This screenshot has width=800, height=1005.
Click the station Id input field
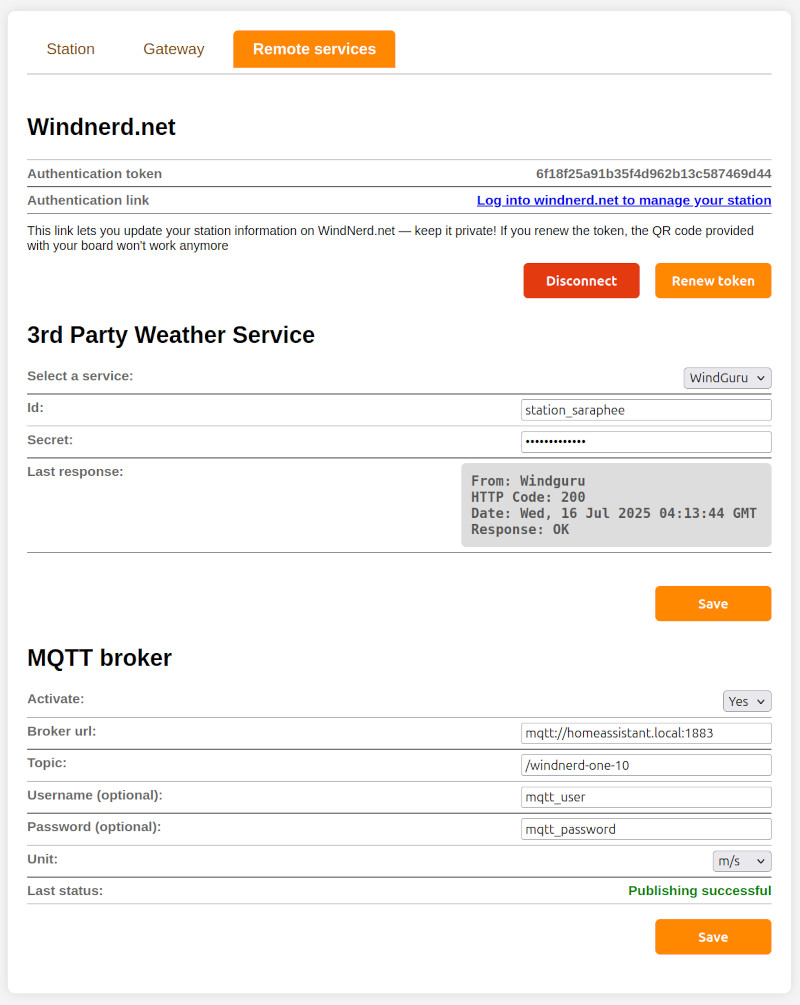(x=646, y=410)
